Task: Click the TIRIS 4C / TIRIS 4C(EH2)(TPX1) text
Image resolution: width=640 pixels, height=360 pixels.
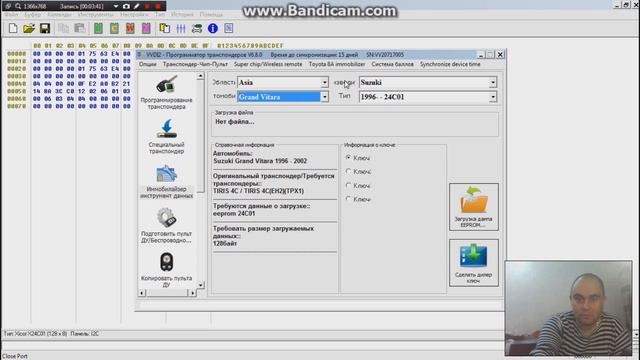Action: 258,191
